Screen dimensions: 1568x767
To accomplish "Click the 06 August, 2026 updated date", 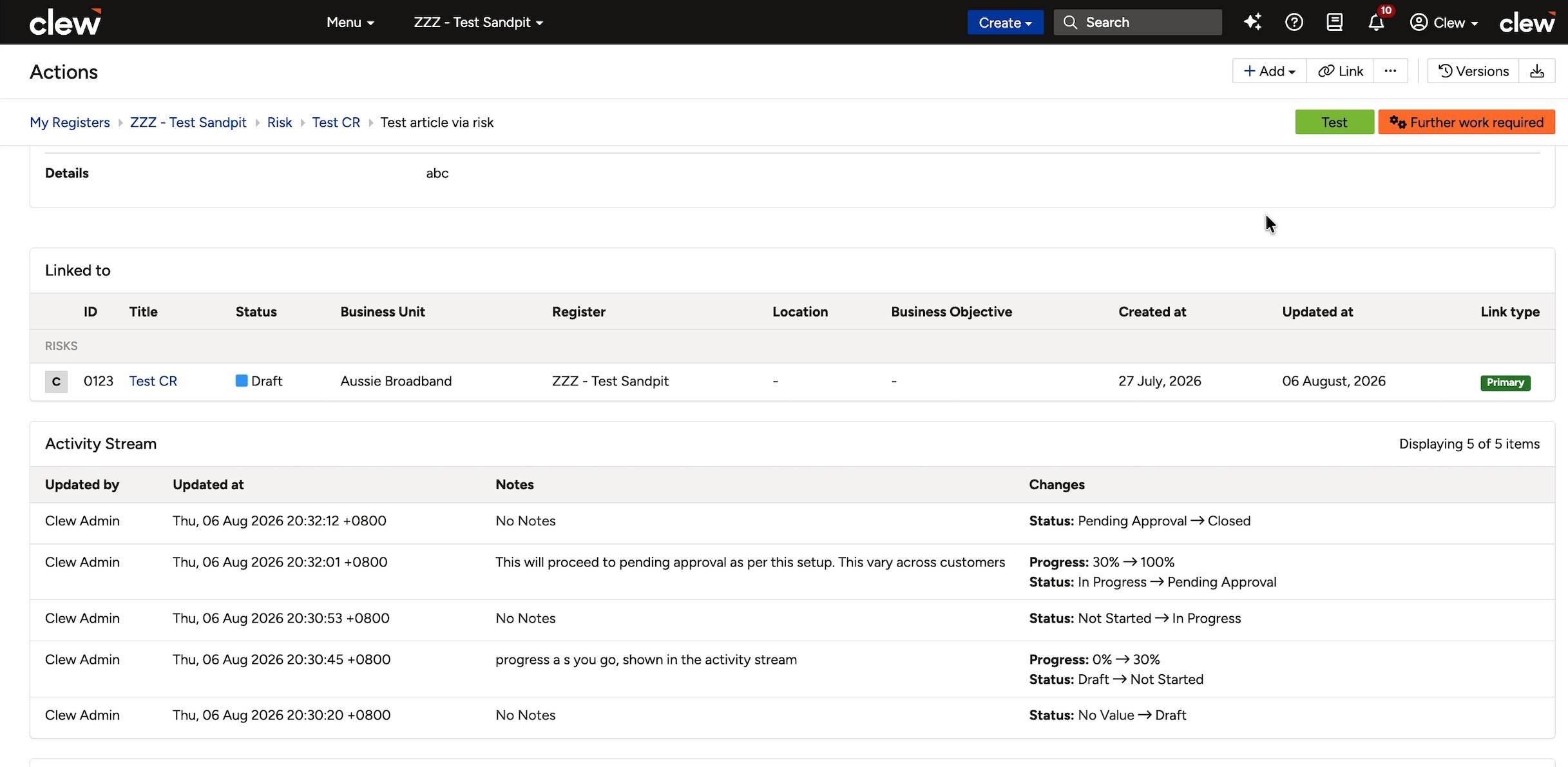I will (x=1334, y=381).
